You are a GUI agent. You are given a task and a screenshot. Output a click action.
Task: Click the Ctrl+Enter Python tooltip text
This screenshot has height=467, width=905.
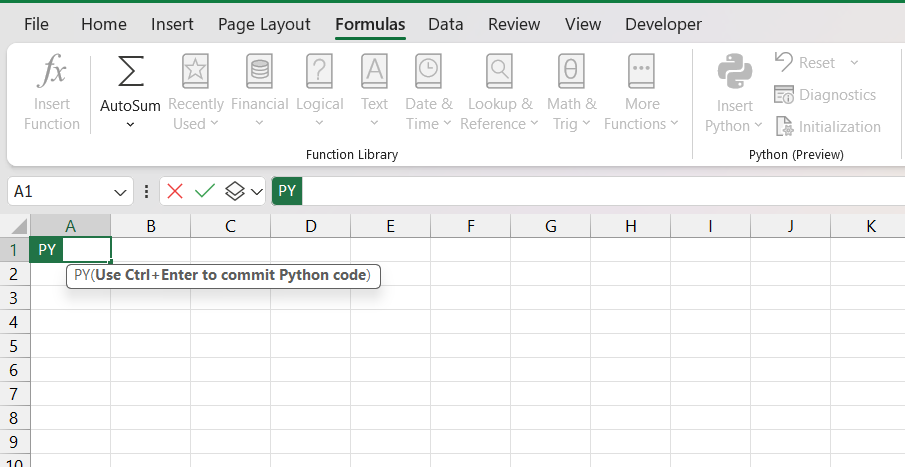pyautogui.click(x=223, y=275)
